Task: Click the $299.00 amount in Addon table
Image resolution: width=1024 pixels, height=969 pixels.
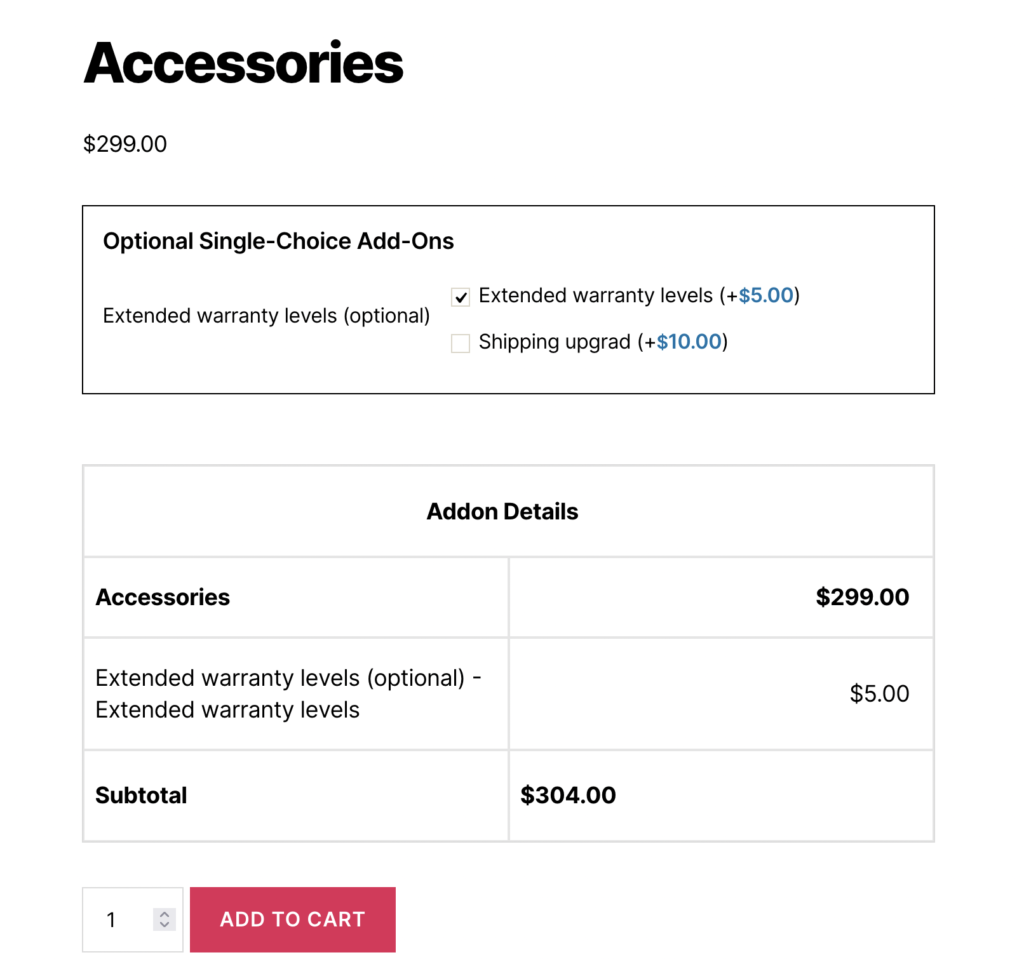Action: (x=862, y=597)
